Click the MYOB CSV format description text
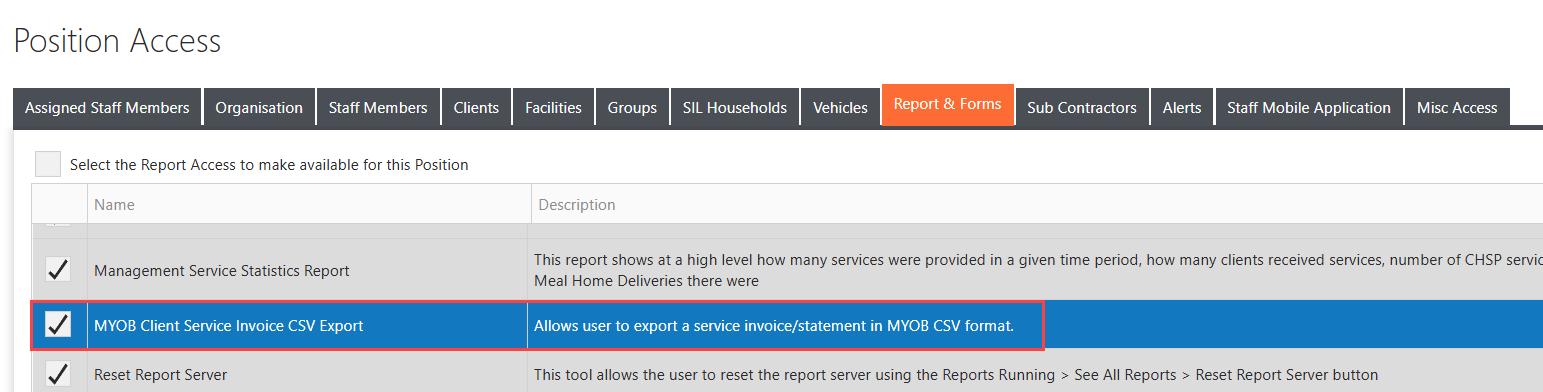This screenshot has height=392, width=1543. click(774, 326)
